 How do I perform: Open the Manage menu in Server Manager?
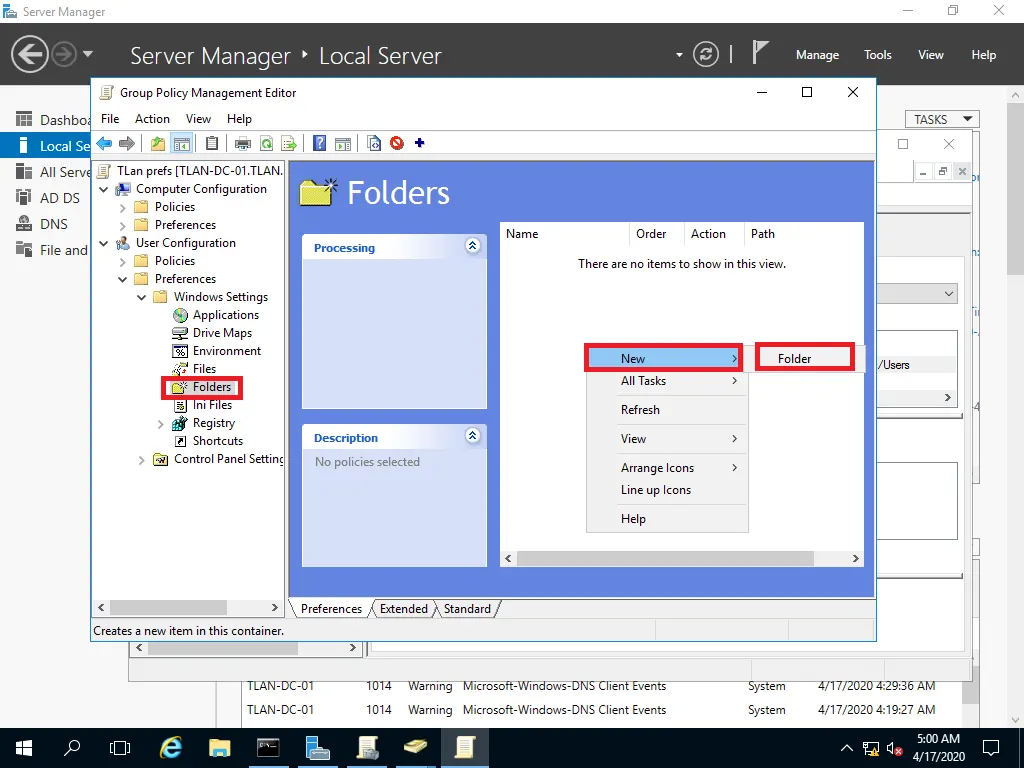click(x=817, y=55)
